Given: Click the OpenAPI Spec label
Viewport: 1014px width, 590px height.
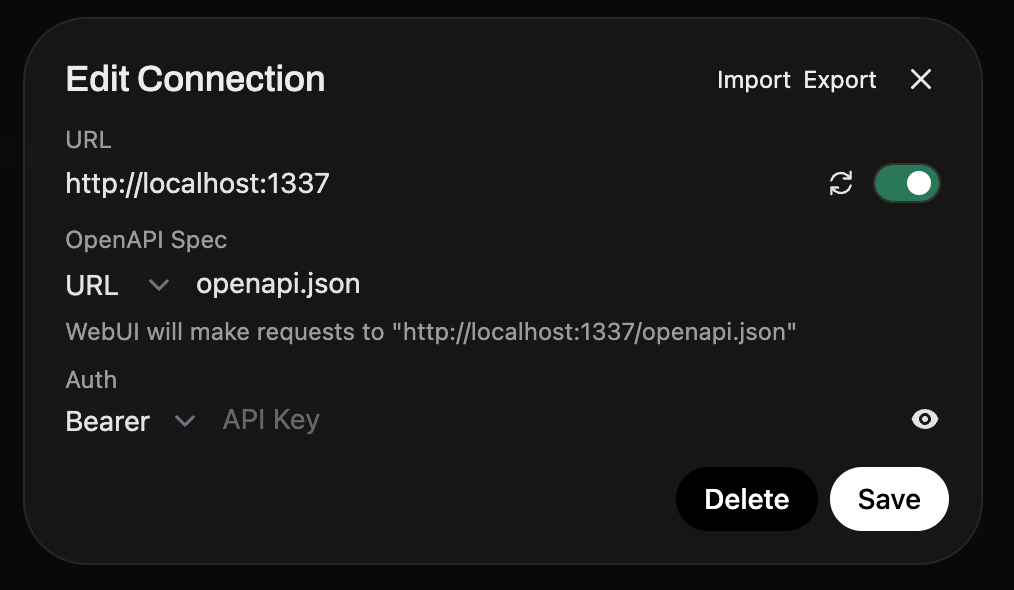Looking at the screenshot, I should [146, 240].
